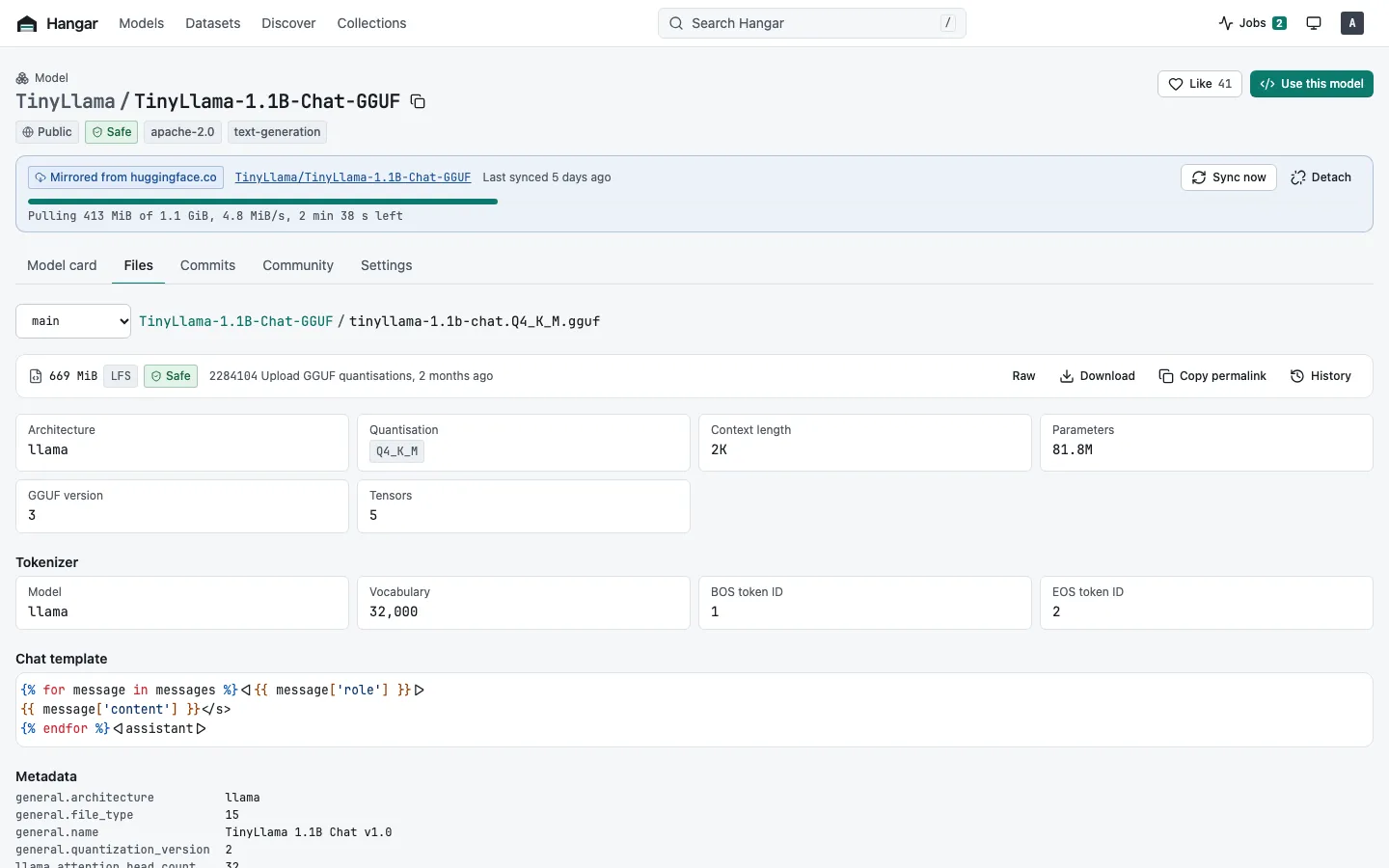Screen dimensions: 1389x868
Task: Click commit 2284104 Upload GGUF quantisations
Action: [x=311, y=376]
